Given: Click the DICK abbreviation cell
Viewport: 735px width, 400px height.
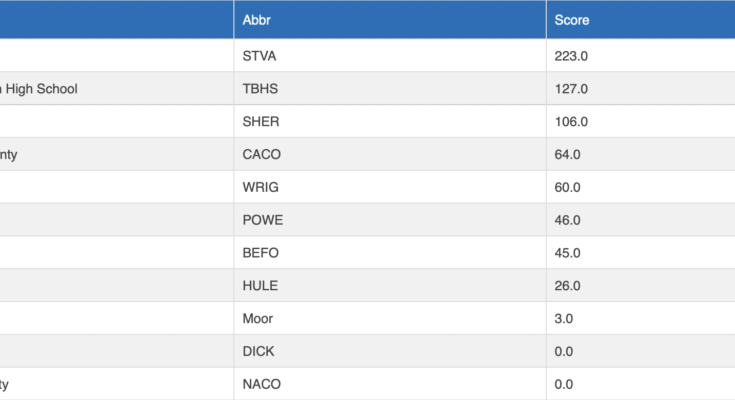Looking at the screenshot, I should (259, 351).
